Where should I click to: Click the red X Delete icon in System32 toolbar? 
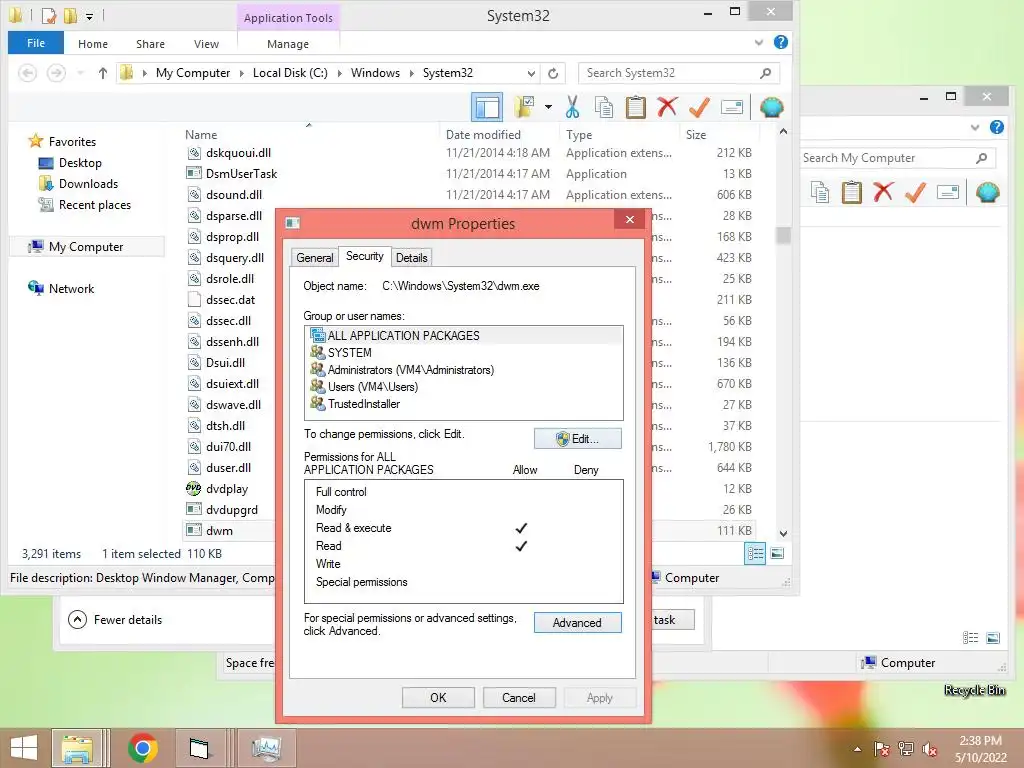tap(667, 106)
